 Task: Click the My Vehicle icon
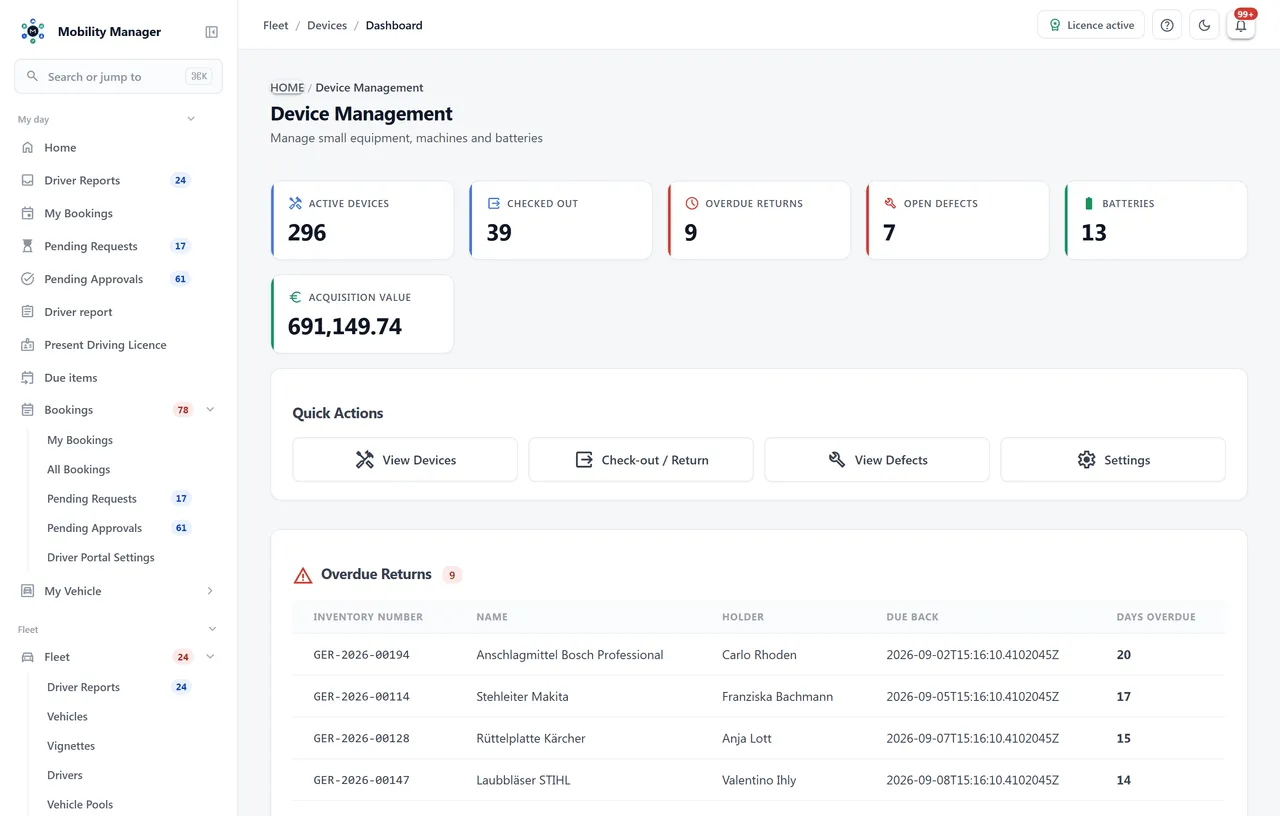pos(28,591)
